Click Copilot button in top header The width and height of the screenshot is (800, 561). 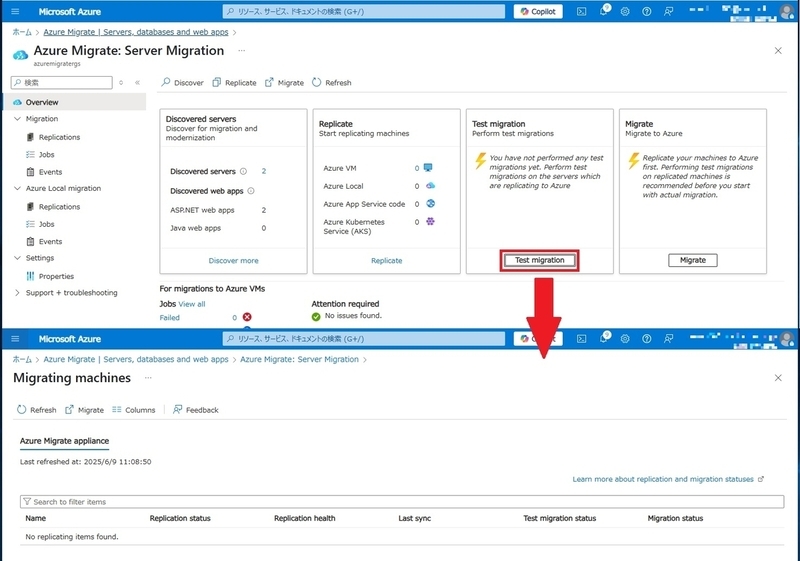click(x=538, y=11)
